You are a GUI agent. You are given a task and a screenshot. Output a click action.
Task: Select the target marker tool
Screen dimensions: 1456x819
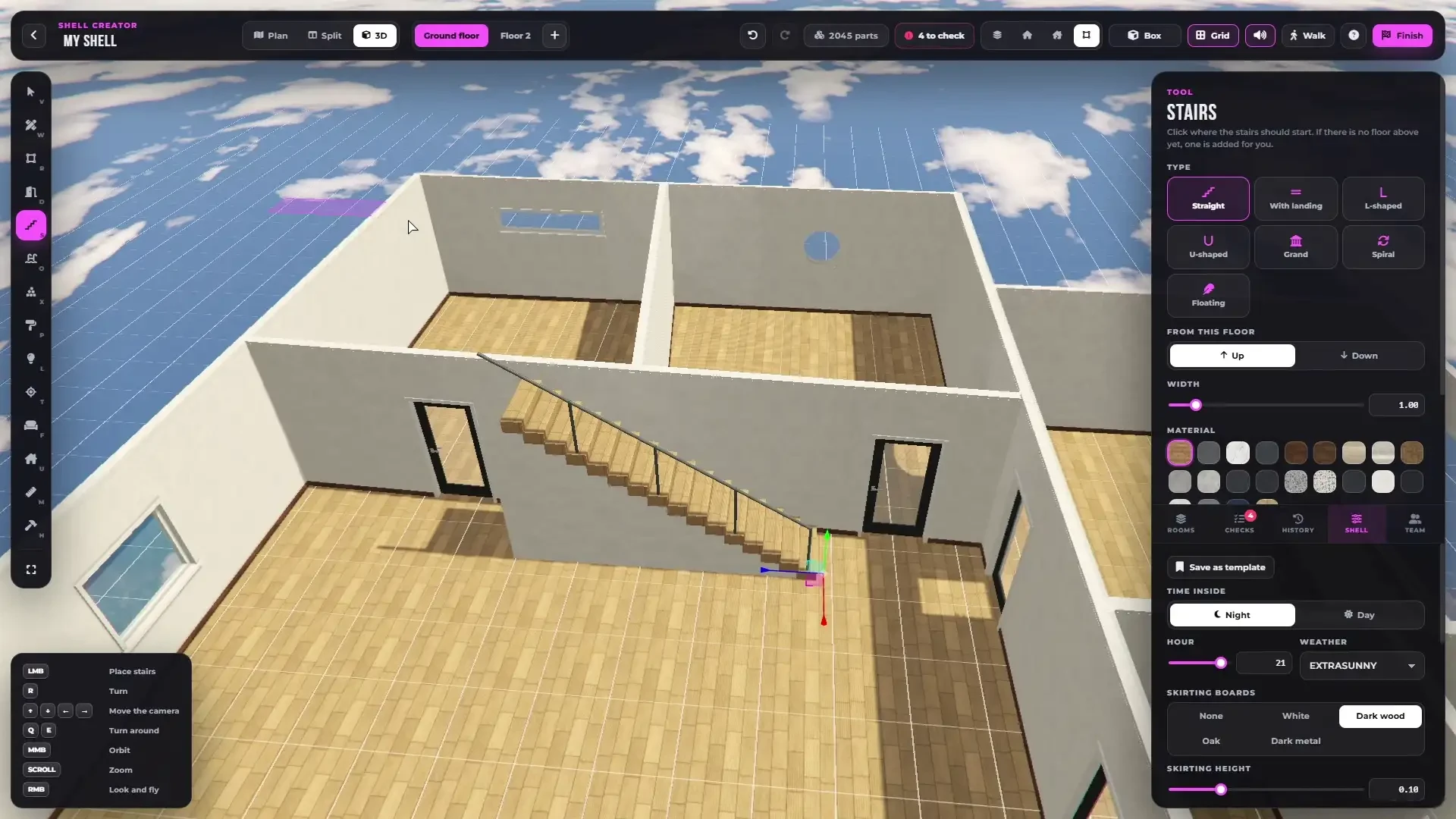point(31,392)
